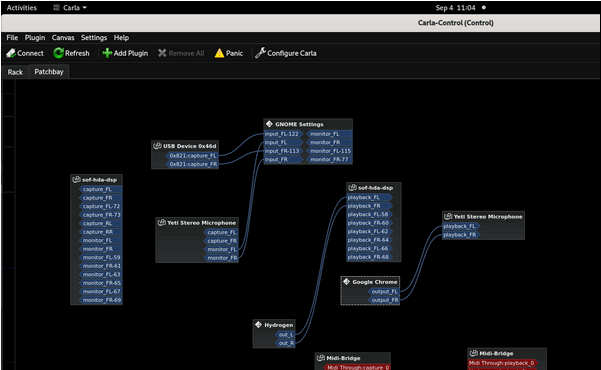Open the Canvas menu

[x=63, y=38]
